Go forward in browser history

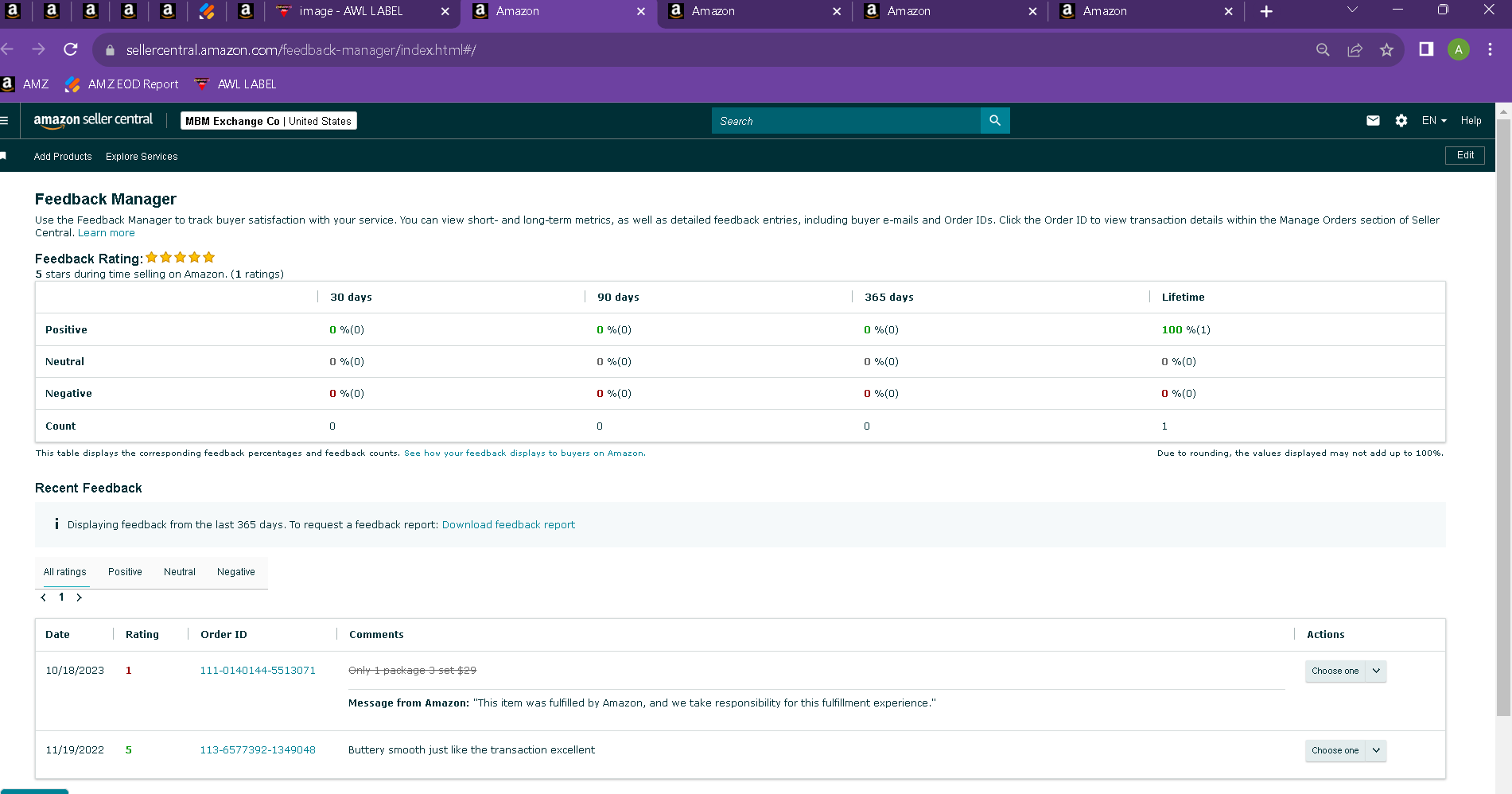click(38, 49)
